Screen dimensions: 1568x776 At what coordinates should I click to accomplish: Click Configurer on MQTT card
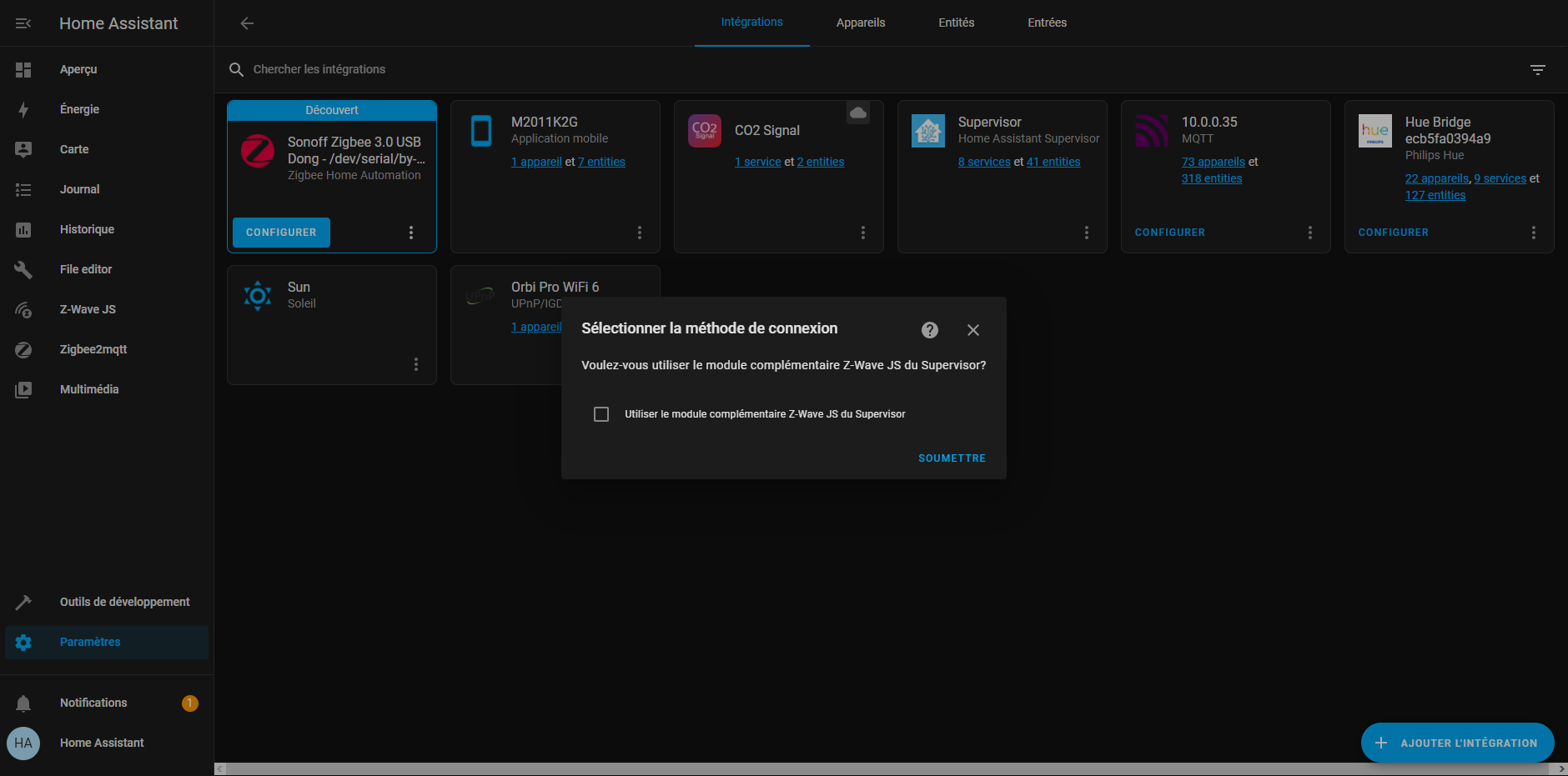[1170, 233]
